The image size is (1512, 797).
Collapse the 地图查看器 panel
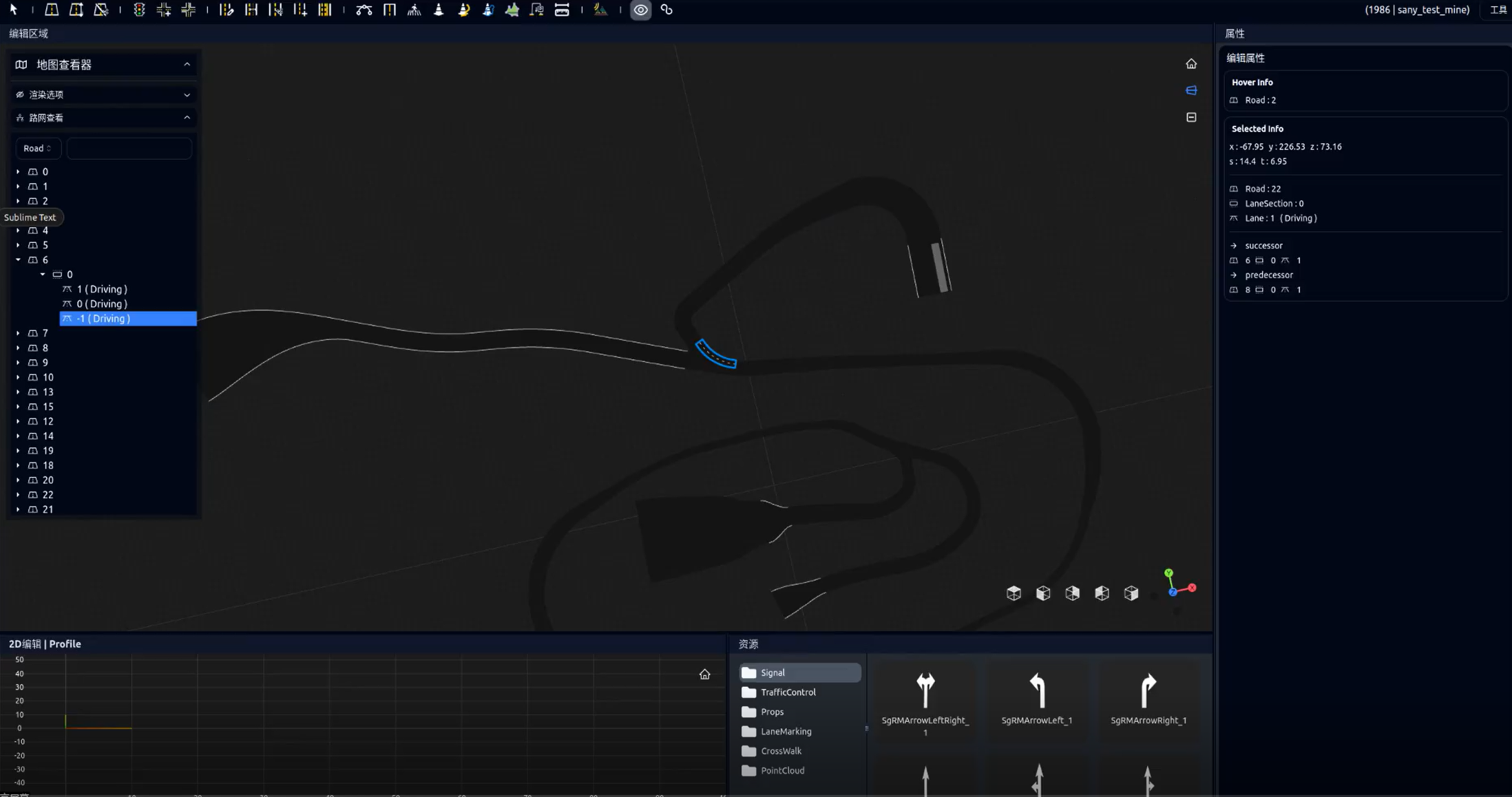[187, 64]
